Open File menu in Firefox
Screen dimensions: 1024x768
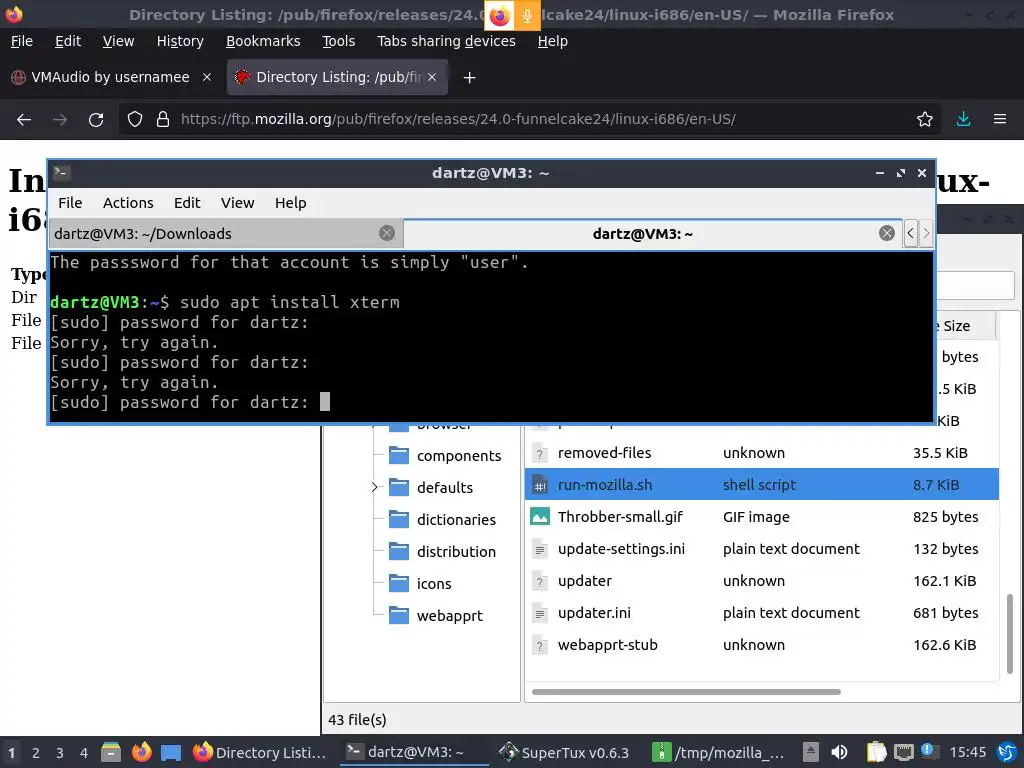click(22, 41)
